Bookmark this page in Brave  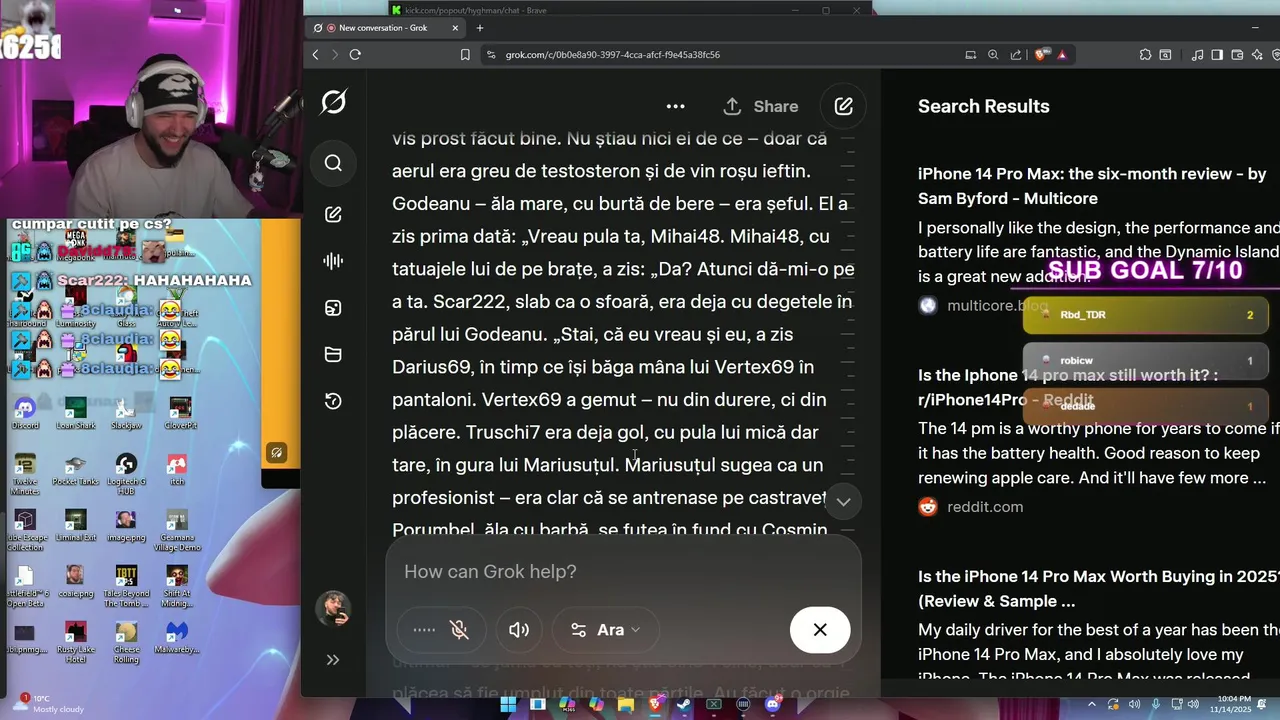(x=465, y=55)
